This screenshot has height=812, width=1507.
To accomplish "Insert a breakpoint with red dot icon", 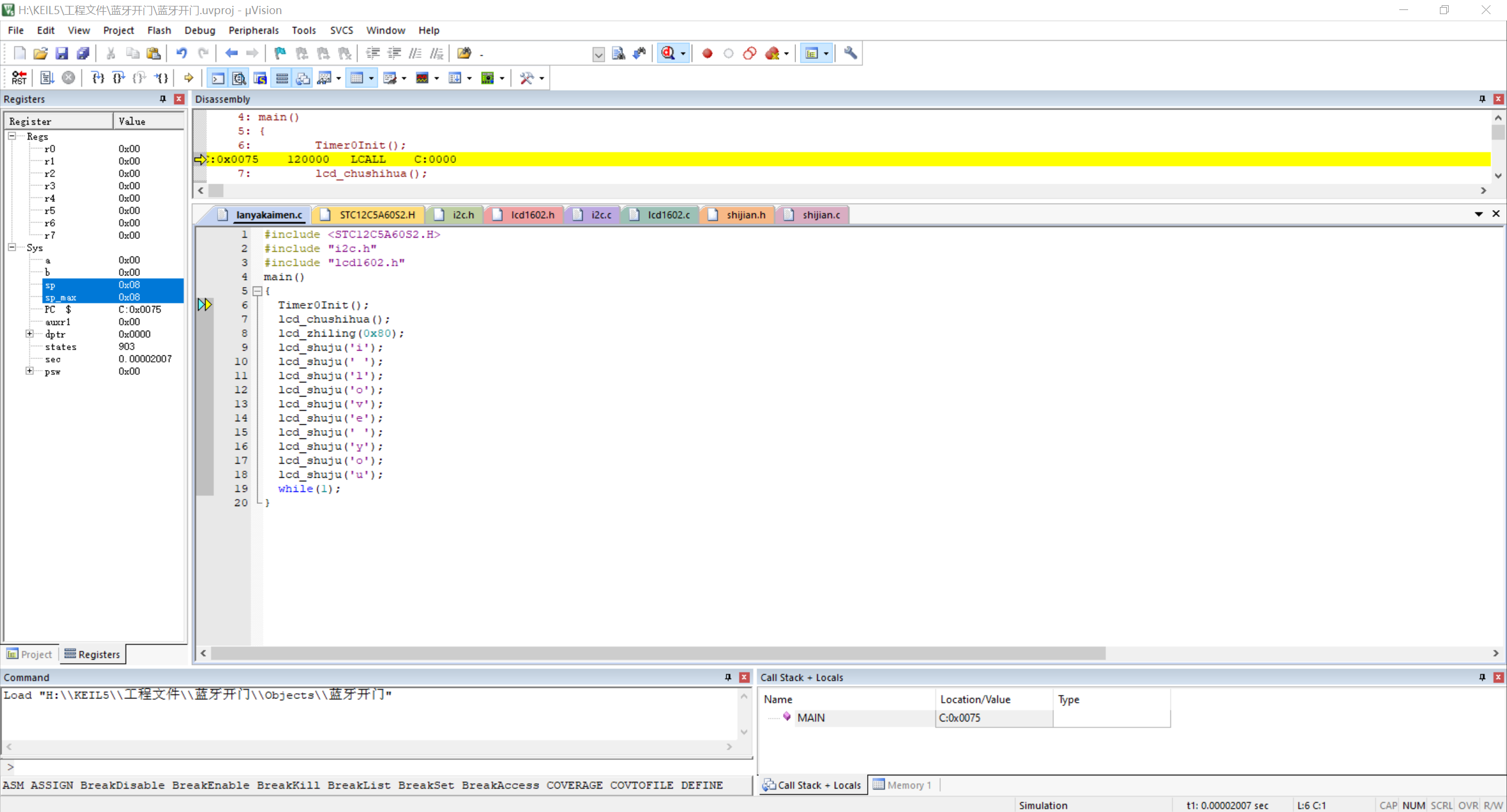I will (707, 54).
